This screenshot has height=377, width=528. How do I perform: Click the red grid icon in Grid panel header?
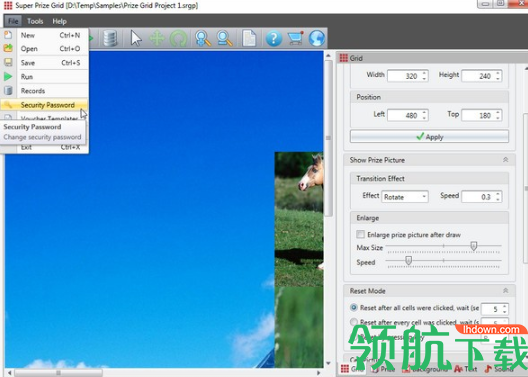pos(343,58)
